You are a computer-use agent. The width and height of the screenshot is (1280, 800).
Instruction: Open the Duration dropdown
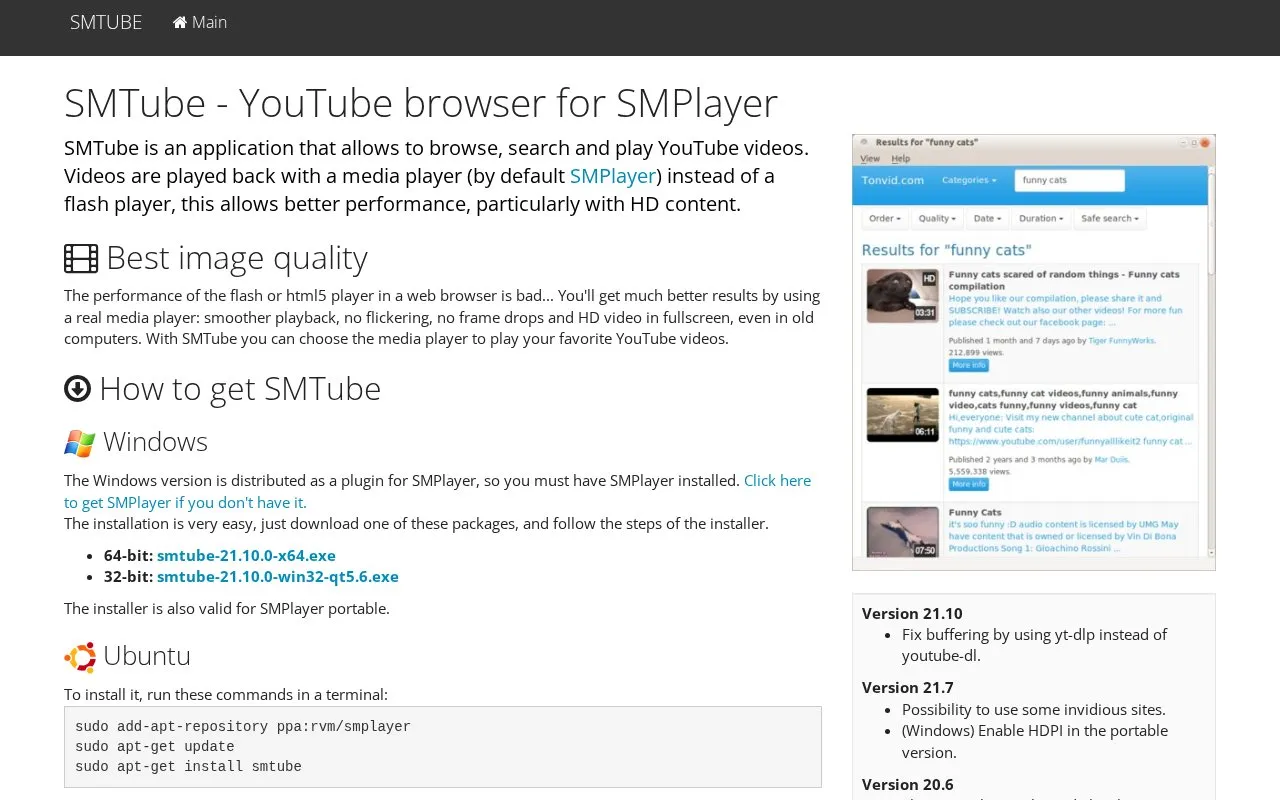(1042, 218)
